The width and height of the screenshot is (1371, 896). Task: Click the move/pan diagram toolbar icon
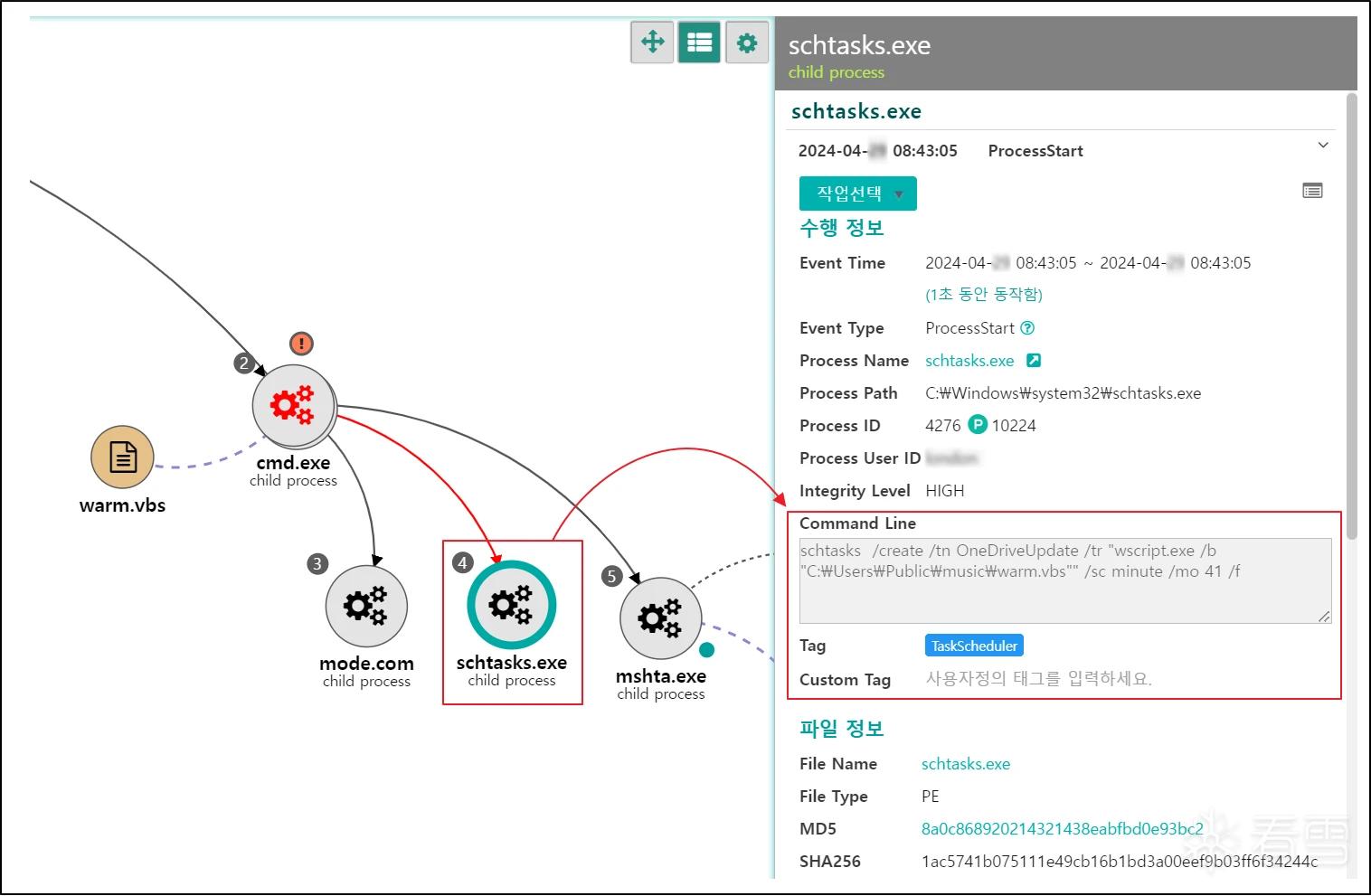[652, 42]
